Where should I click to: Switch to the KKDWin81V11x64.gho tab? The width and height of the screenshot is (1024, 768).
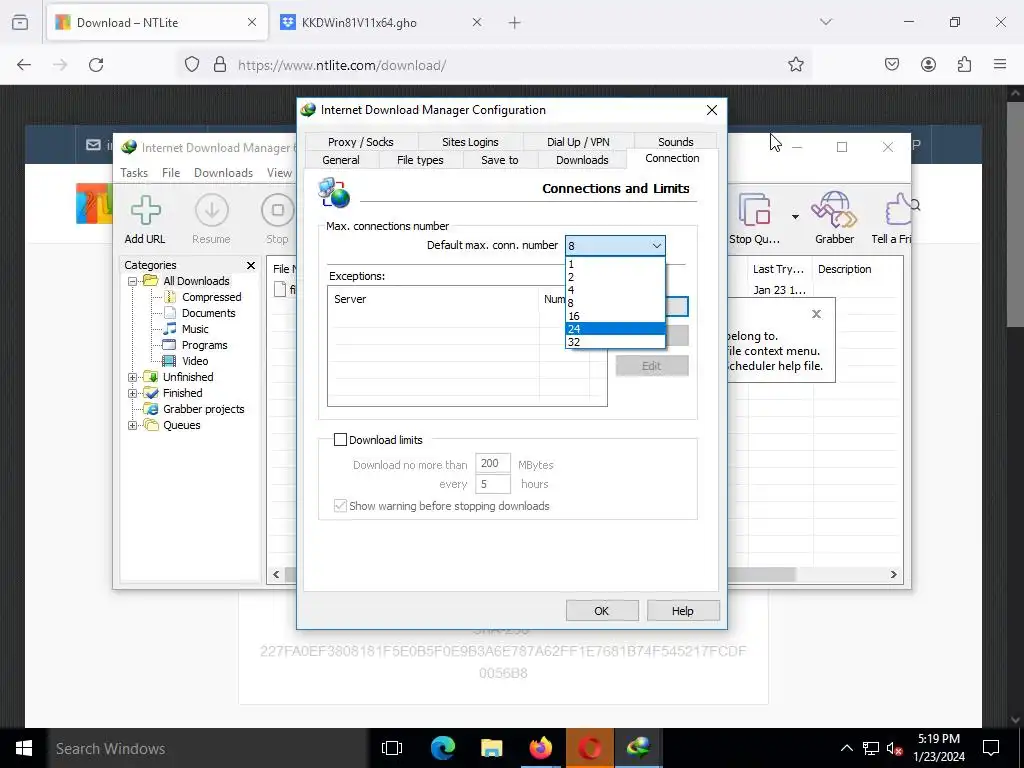(x=382, y=23)
